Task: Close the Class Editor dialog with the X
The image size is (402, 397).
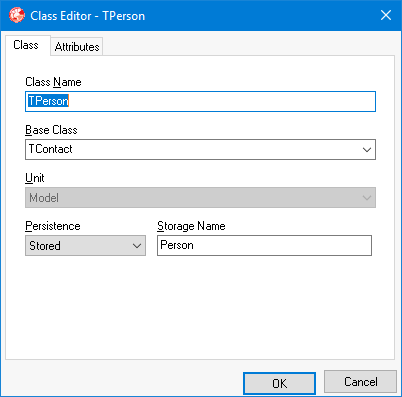Action: pyautogui.click(x=386, y=15)
